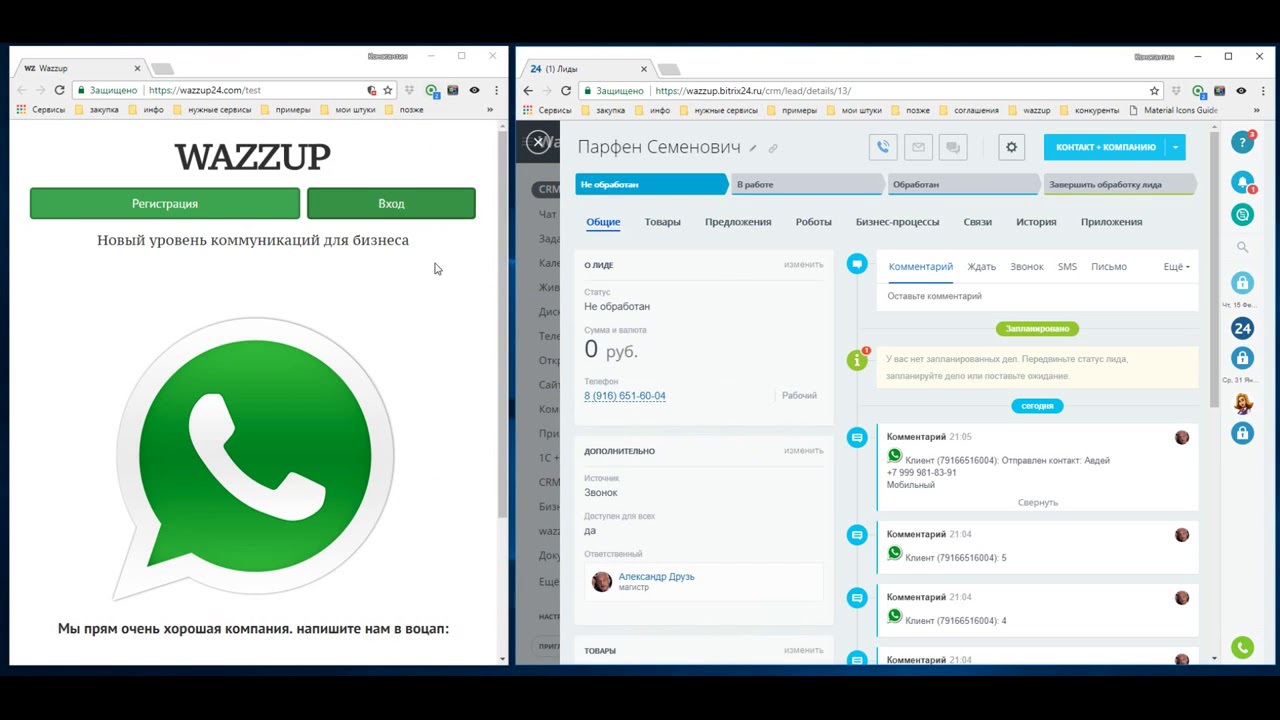Click author avatar on 21:05 comment
Viewport: 1280px width, 720px height.
(x=1182, y=437)
